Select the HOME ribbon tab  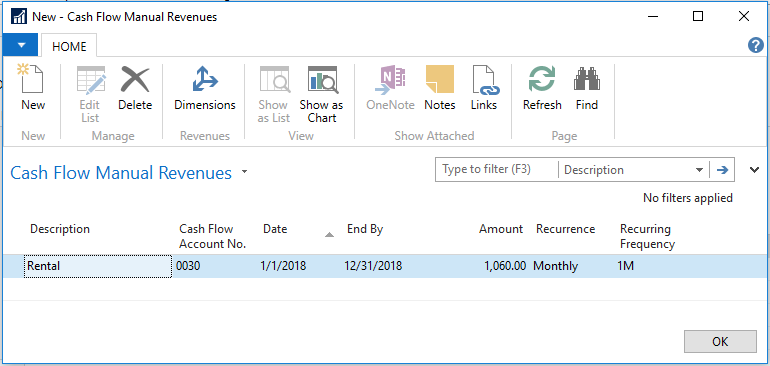pos(69,46)
